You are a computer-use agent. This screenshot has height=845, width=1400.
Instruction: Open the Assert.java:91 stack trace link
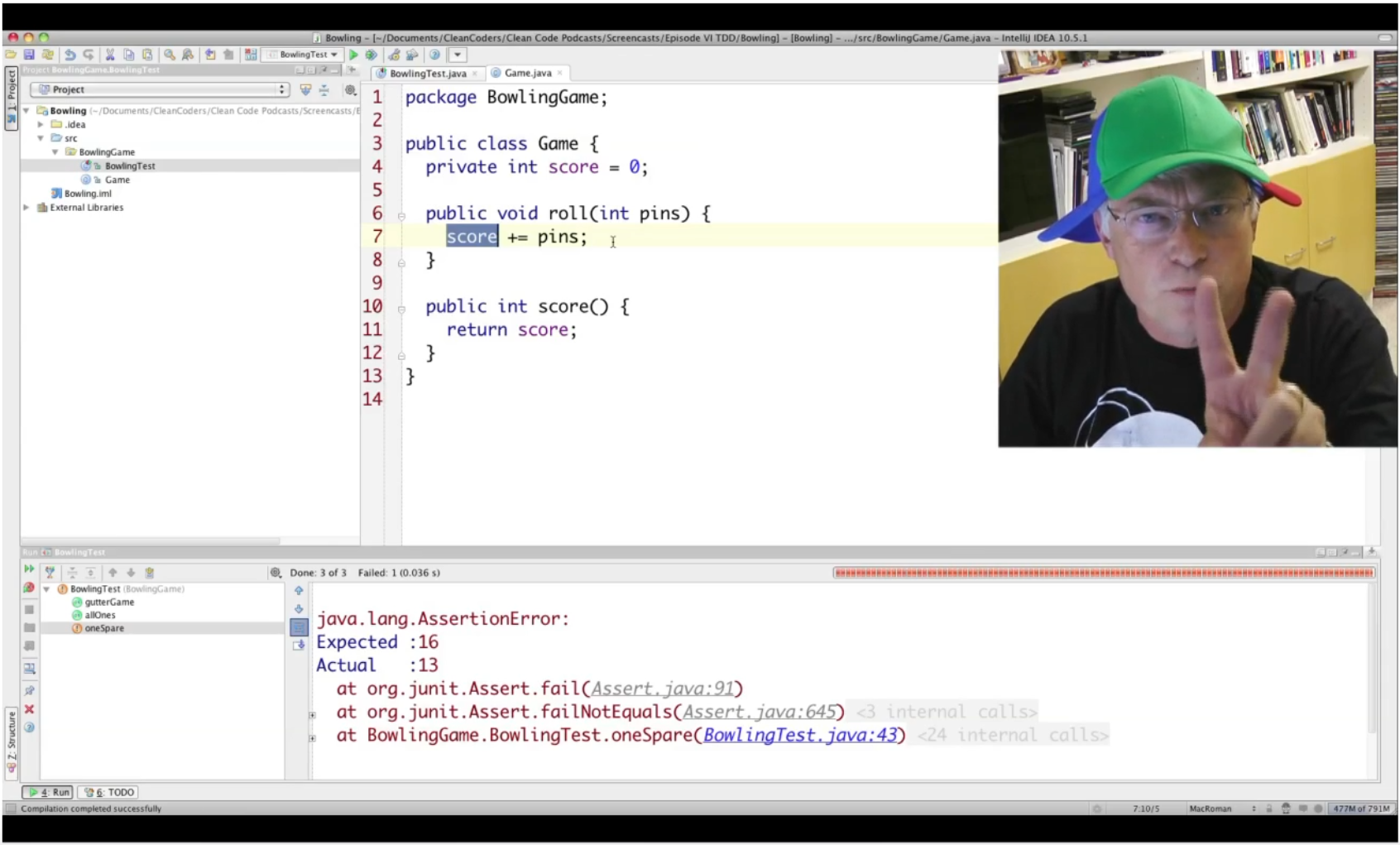(663, 689)
